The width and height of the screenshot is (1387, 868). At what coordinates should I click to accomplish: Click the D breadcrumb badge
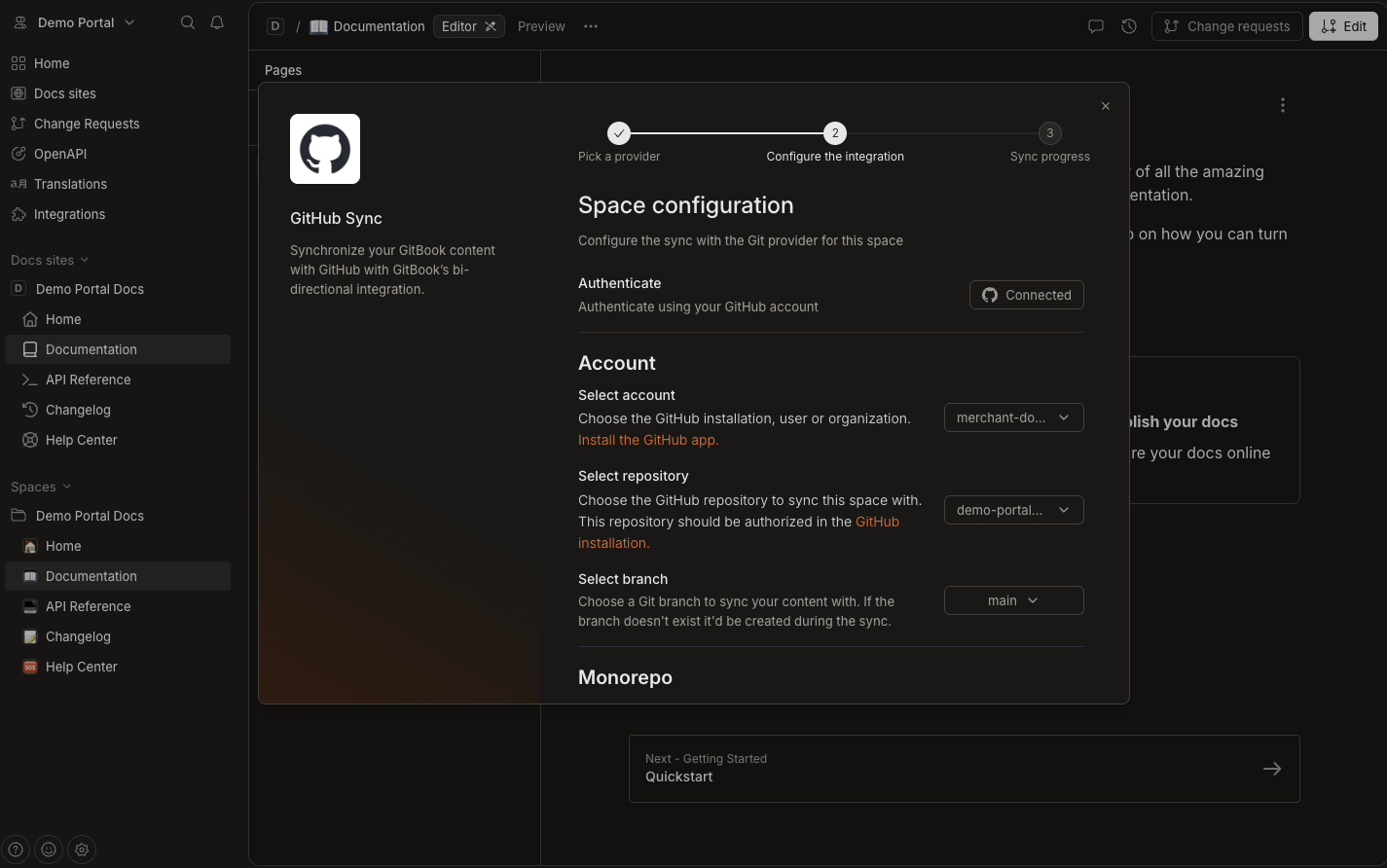275,26
